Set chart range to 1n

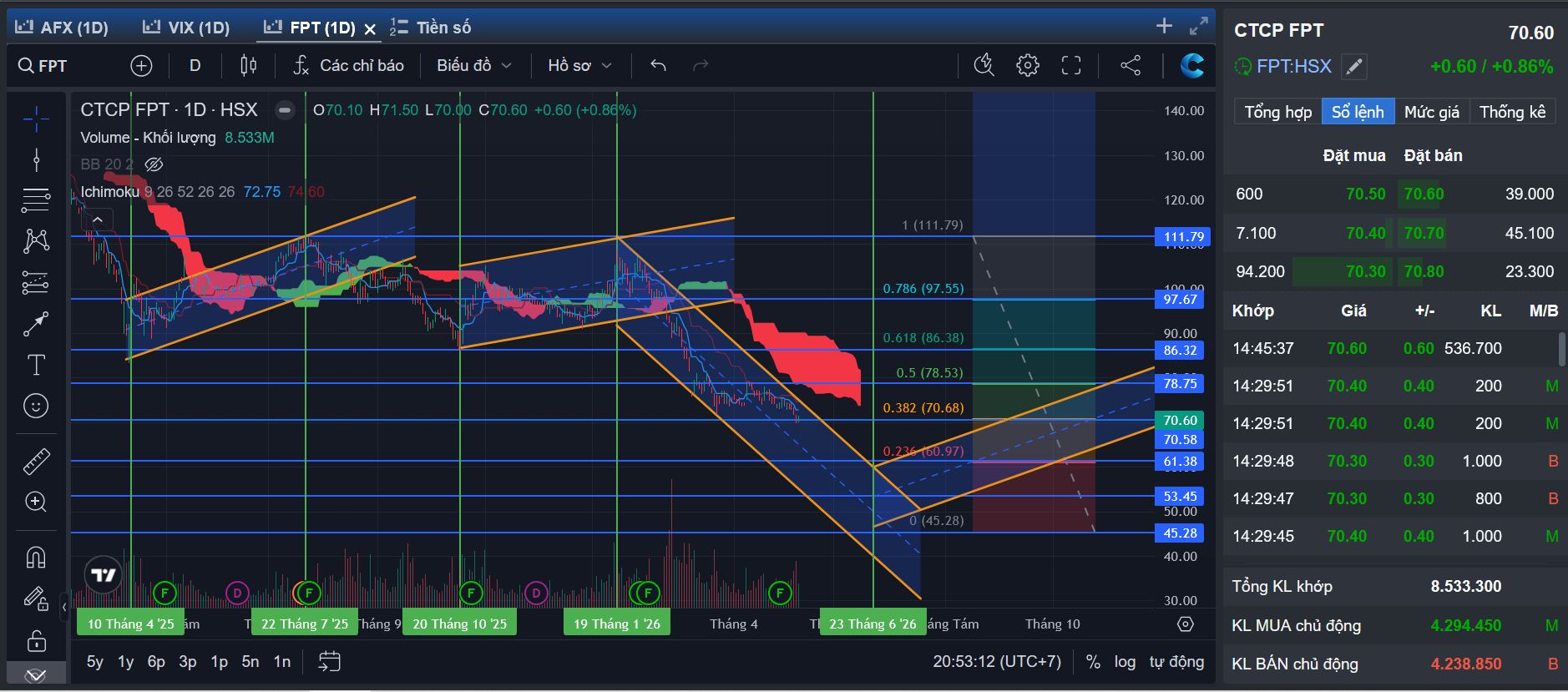point(282,662)
